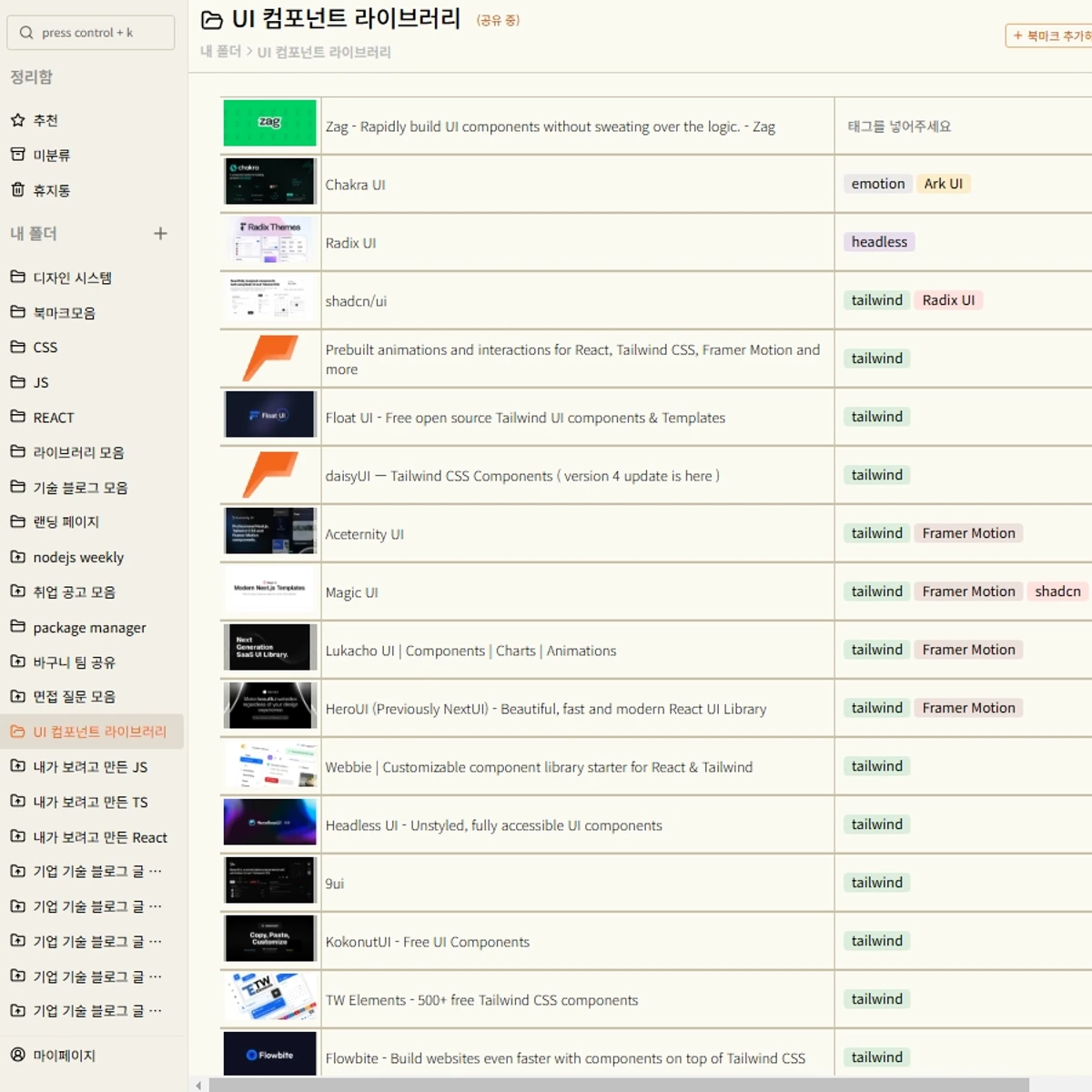
Task: Click the 디자인 시스템 folder icon
Action: point(17,277)
